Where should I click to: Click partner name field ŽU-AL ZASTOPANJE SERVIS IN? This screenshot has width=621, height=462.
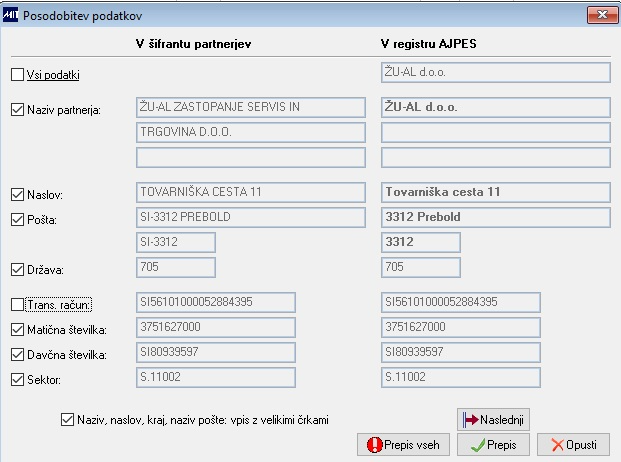pos(251,108)
